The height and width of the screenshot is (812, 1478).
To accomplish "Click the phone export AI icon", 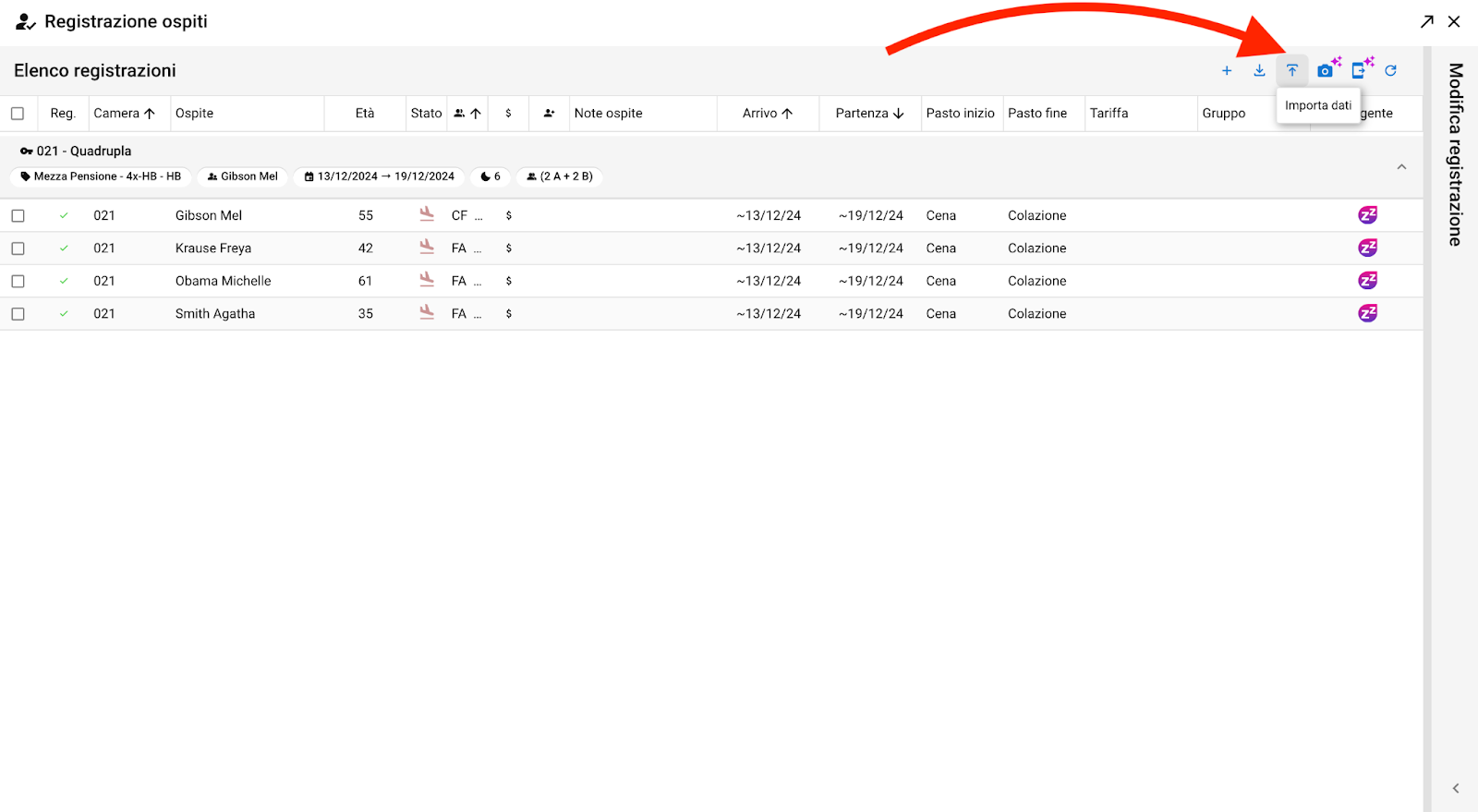I will coord(1360,70).
